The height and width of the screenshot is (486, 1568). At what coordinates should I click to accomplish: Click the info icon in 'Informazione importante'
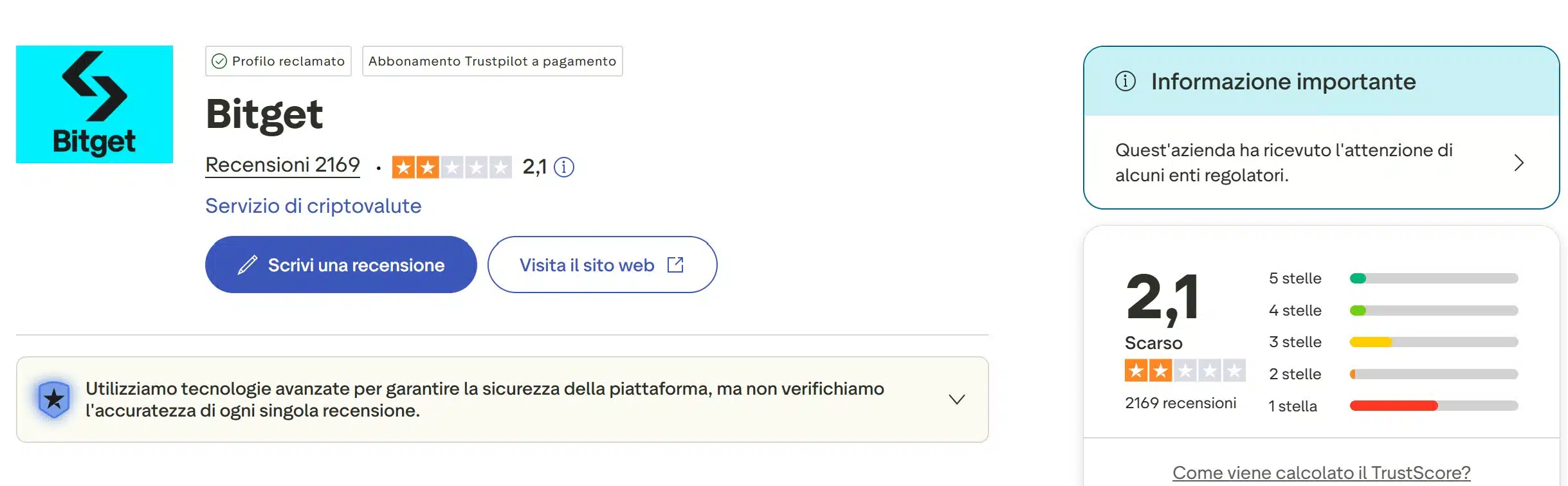click(x=1124, y=82)
